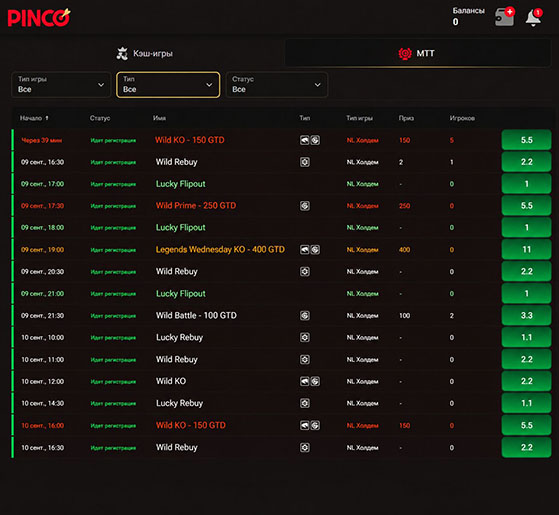Click the PINCO logo
Viewport: 559px width, 515px height.
tap(39, 18)
